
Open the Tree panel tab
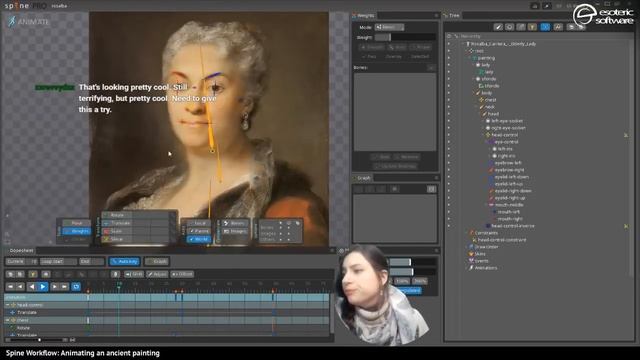[x=454, y=16]
